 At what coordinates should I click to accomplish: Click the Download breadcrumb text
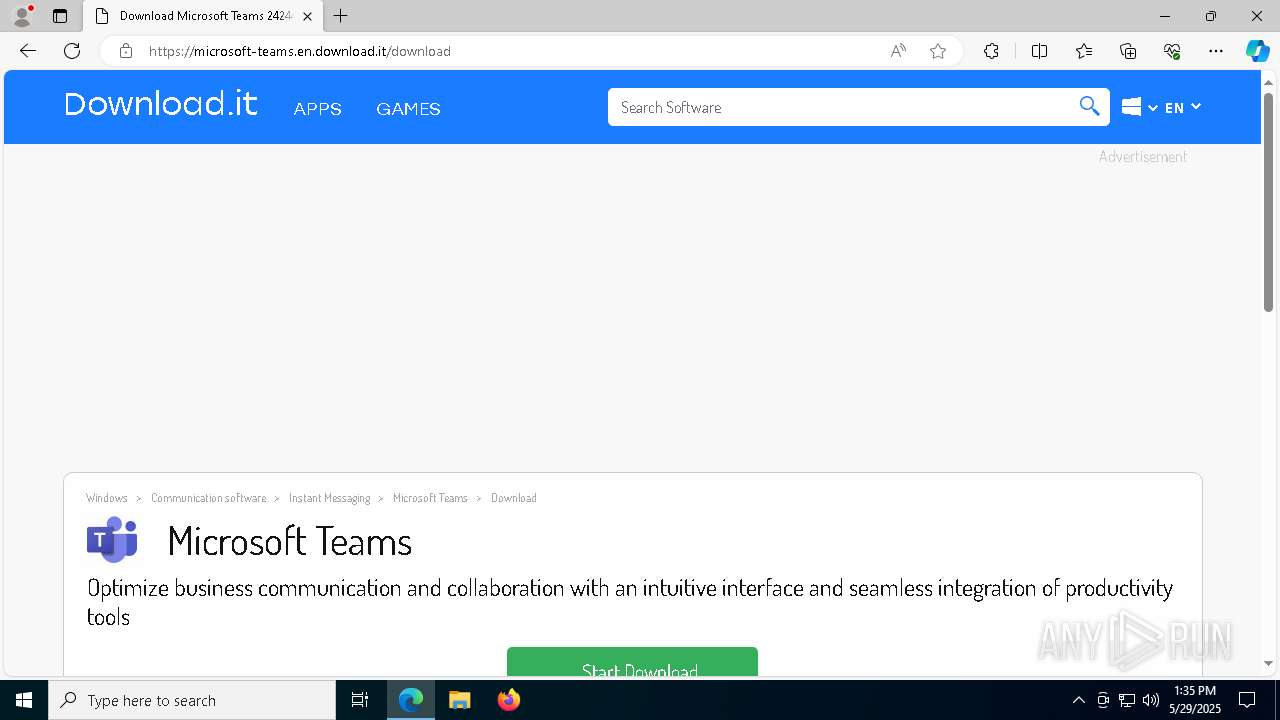click(514, 498)
